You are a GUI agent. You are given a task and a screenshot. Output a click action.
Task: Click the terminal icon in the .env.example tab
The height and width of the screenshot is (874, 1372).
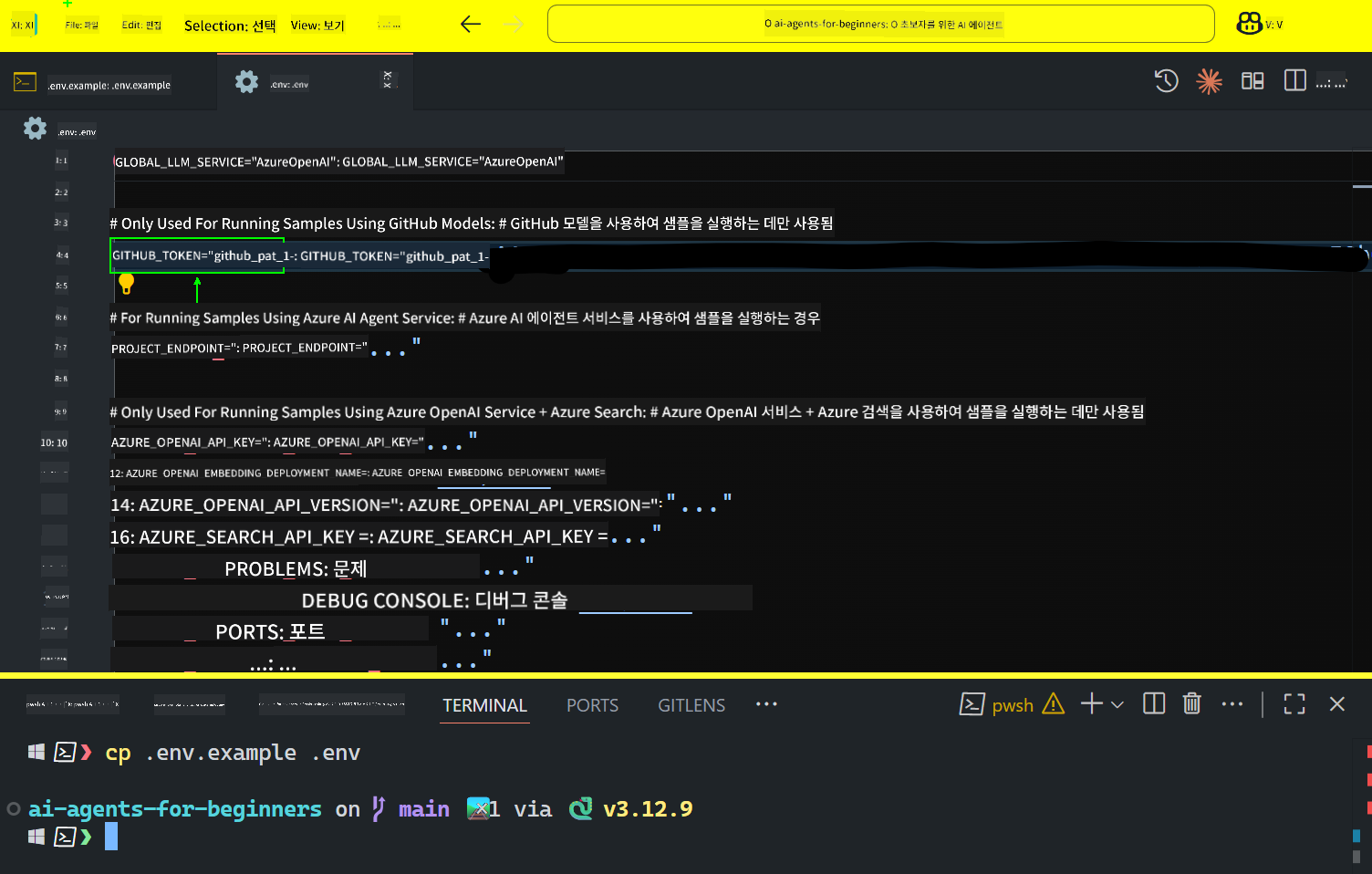tap(25, 82)
